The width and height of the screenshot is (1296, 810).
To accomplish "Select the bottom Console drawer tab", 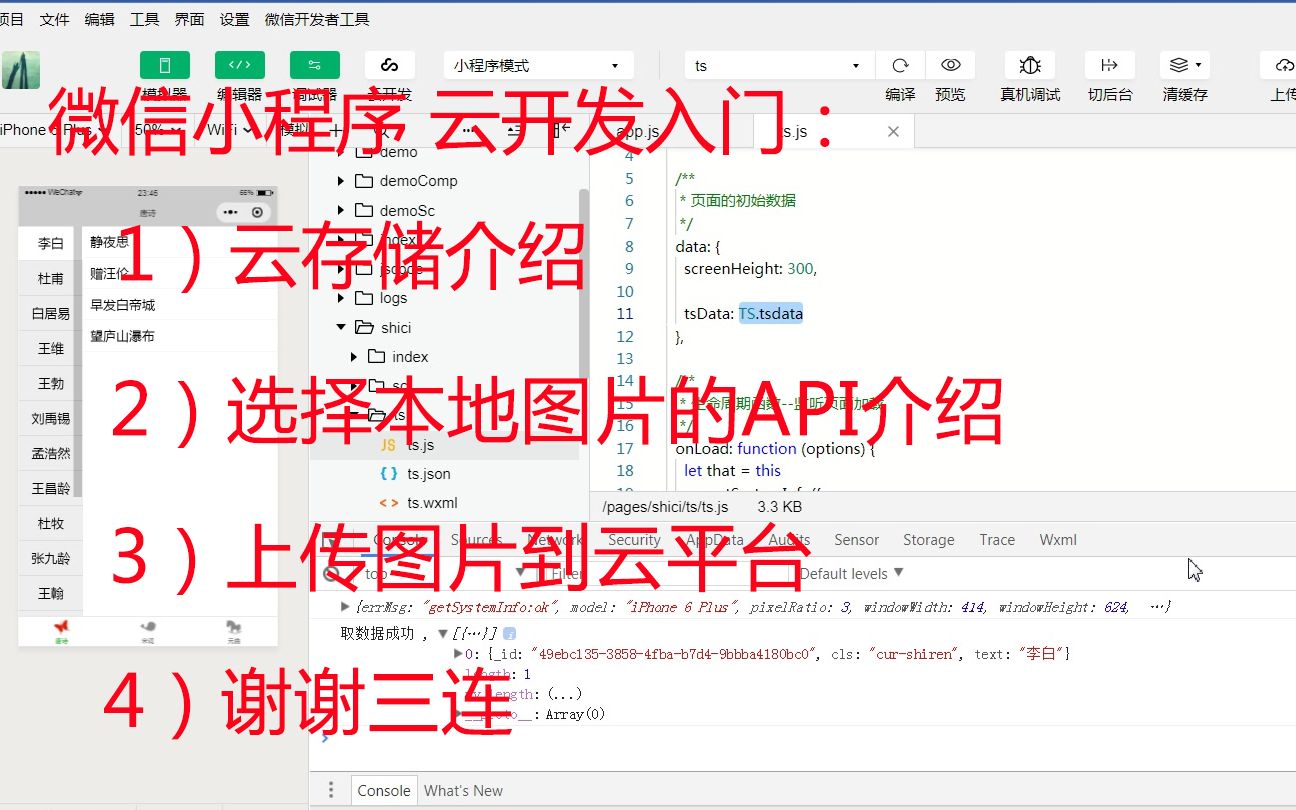I will [x=384, y=790].
